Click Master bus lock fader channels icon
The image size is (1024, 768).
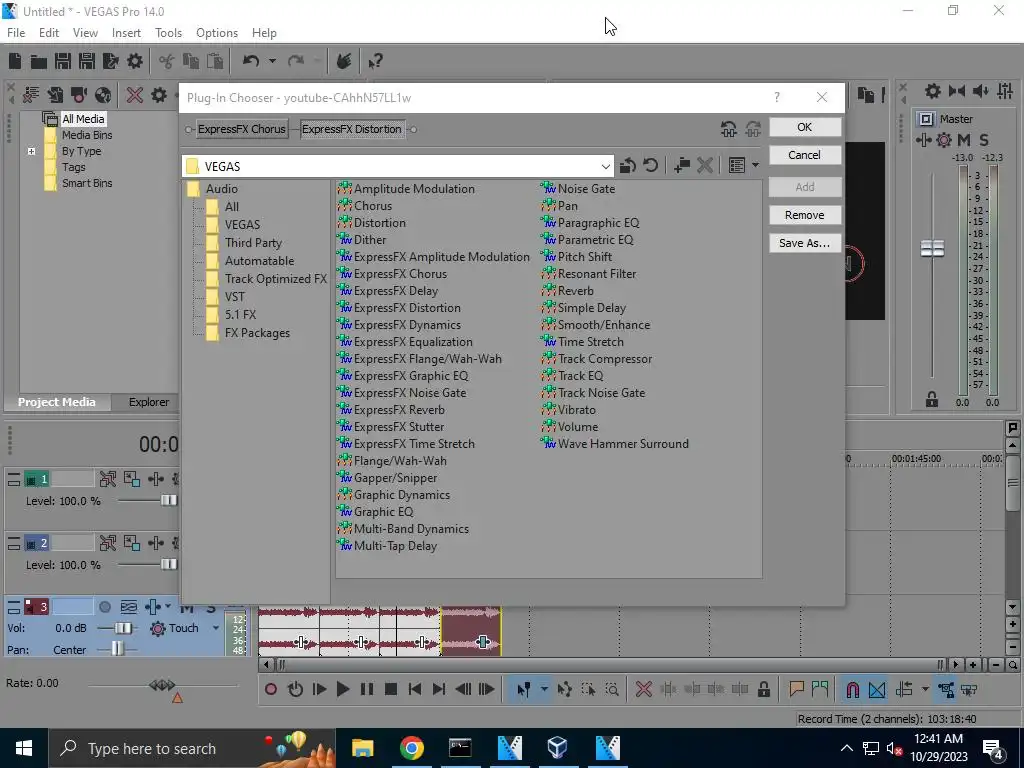[932, 400]
